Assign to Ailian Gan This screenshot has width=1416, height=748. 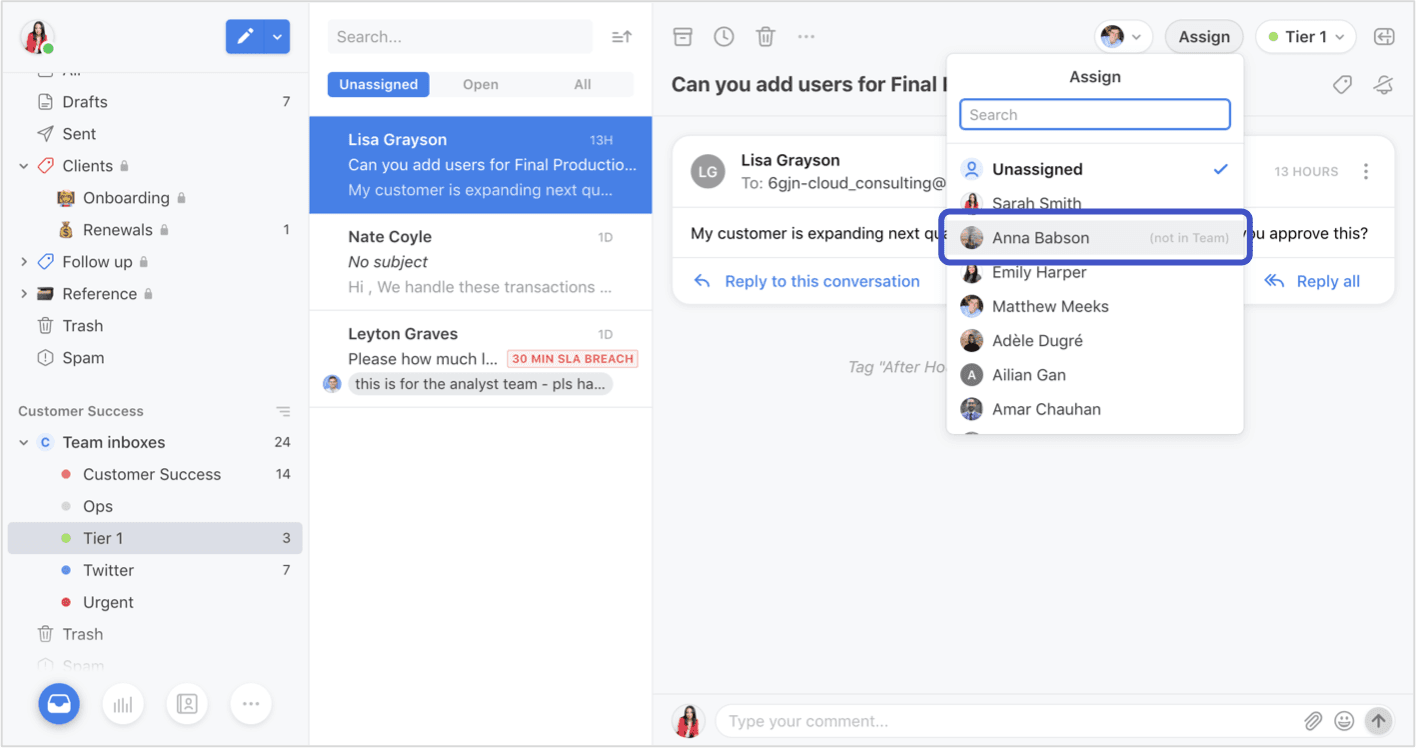pyautogui.click(x=1095, y=375)
